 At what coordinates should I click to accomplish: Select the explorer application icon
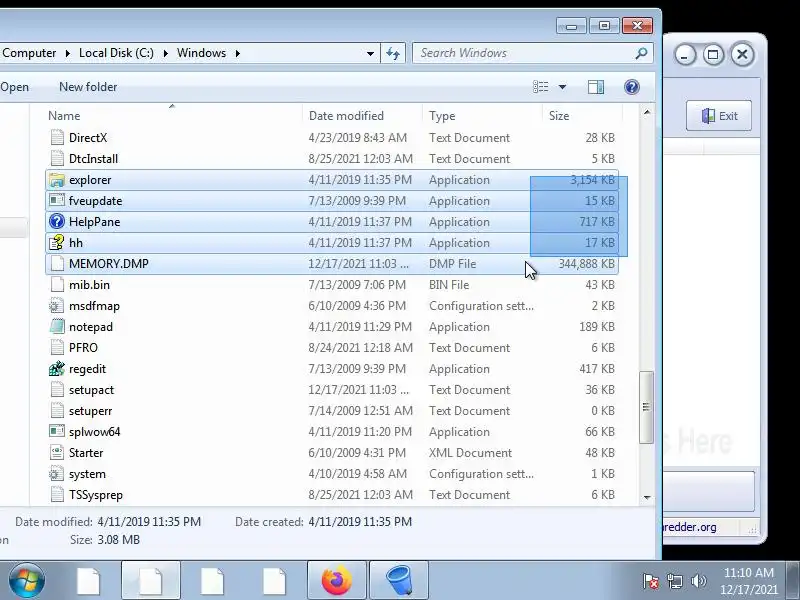(x=57, y=180)
